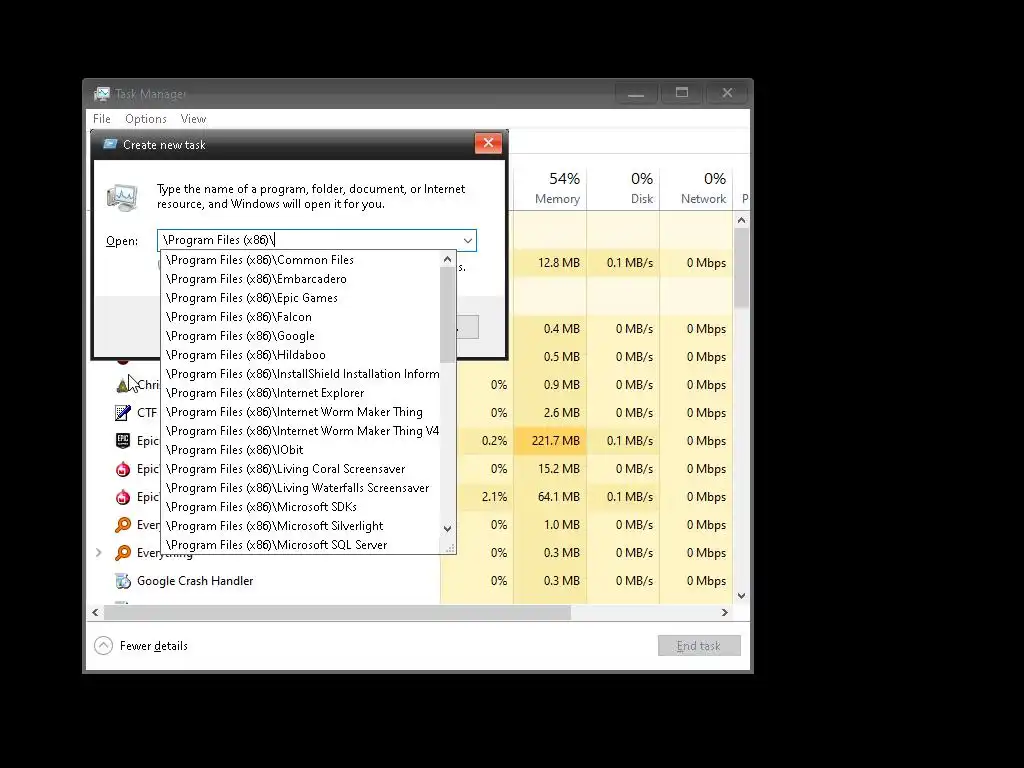This screenshot has width=1024, height=768.
Task: Select the Internet Worm Maker Thing V4 suggestion
Action: (300, 430)
